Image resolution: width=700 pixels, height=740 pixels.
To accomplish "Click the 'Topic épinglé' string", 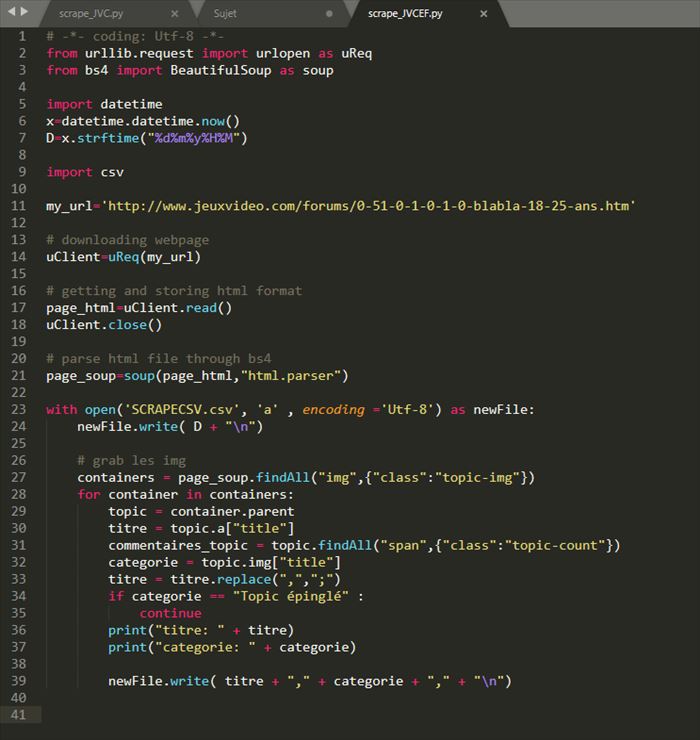I will [x=299, y=596].
